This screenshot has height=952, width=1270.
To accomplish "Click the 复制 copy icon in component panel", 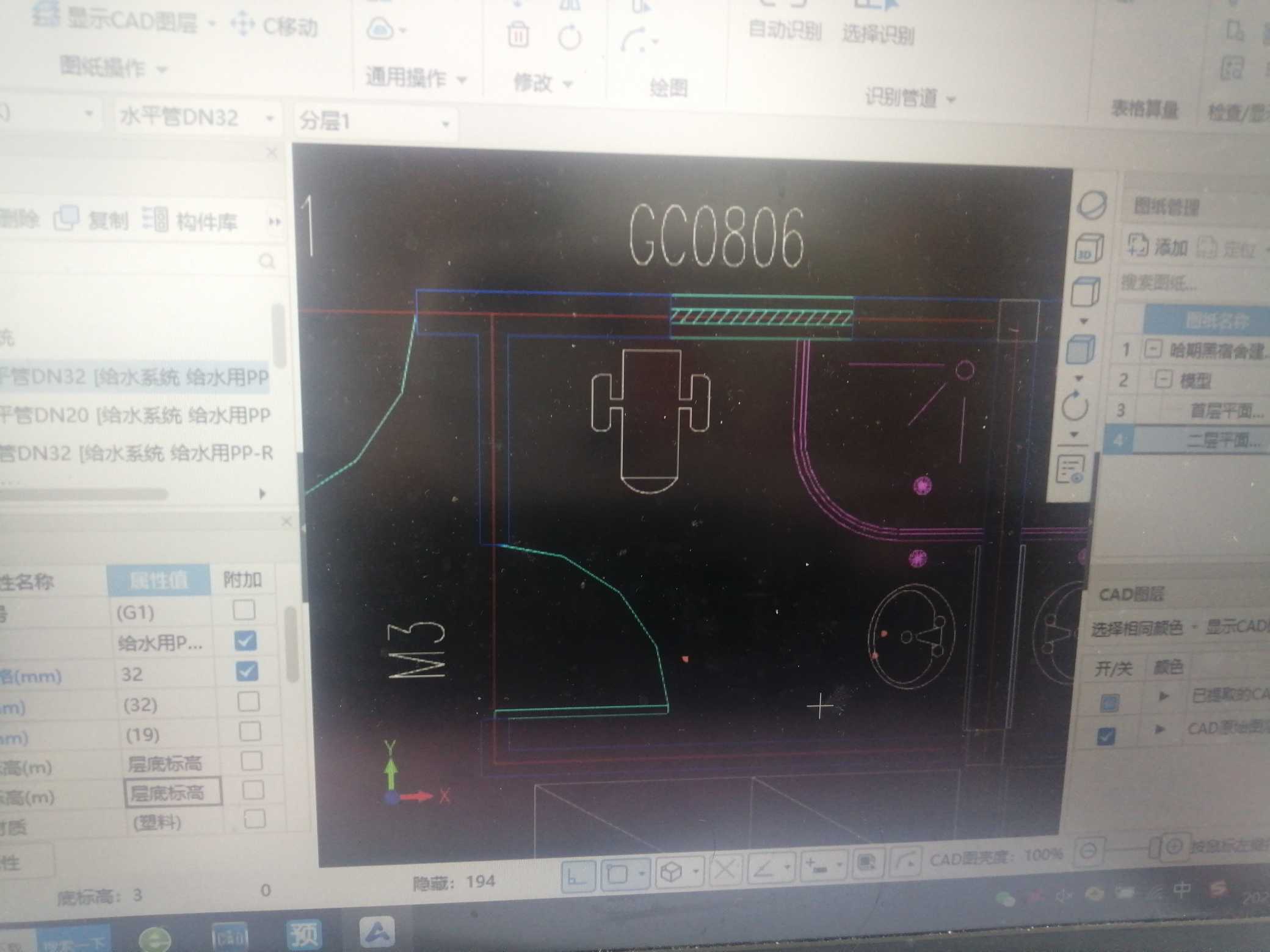I will (x=66, y=218).
